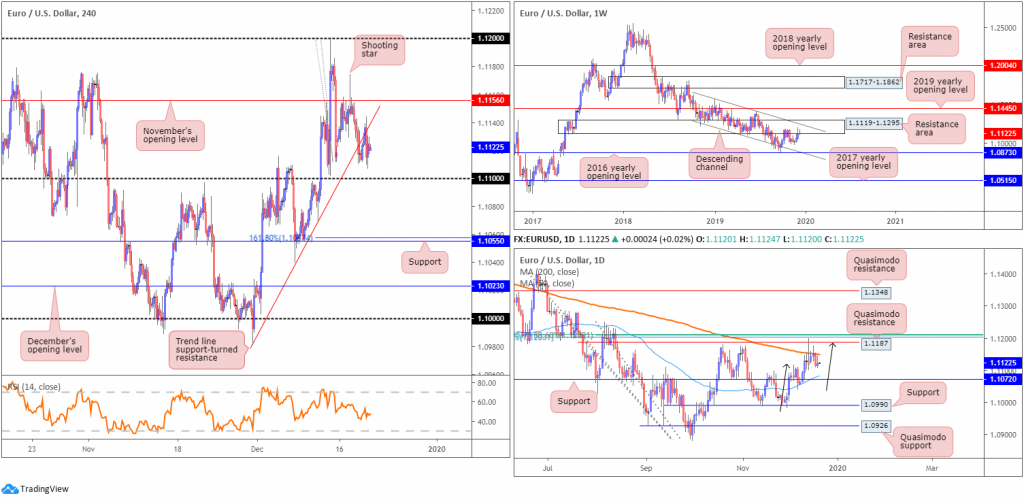Click the 1.1717-1.1862 resistance area label
The height and width of the screenshot is (498, 1024).
pyautogui.click(x=873, y=83)
